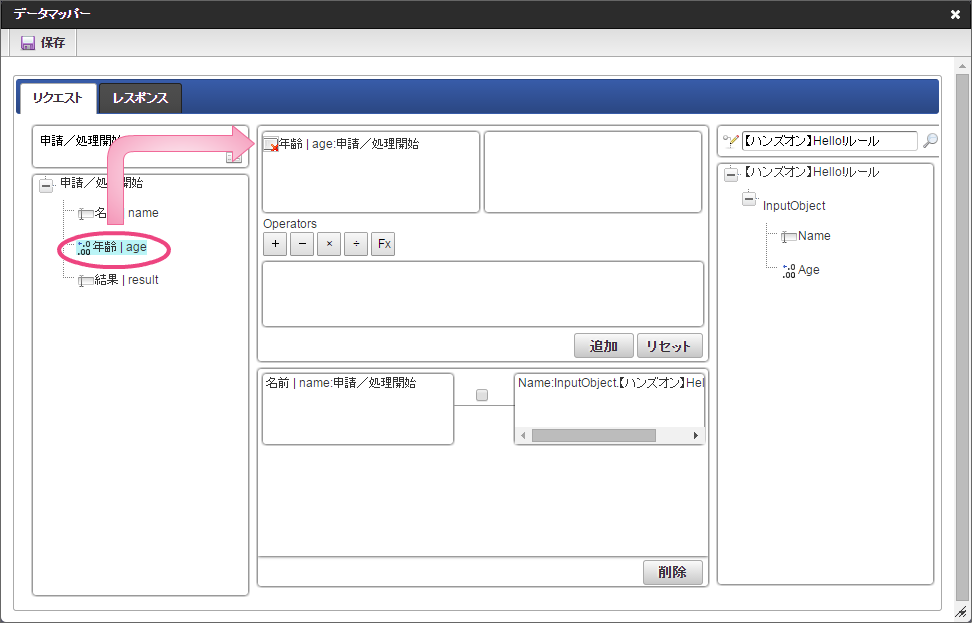Open the Fx function button
The height and width of the screenshot is (623, 972).
pyautogui.click(x=383, y=244)
